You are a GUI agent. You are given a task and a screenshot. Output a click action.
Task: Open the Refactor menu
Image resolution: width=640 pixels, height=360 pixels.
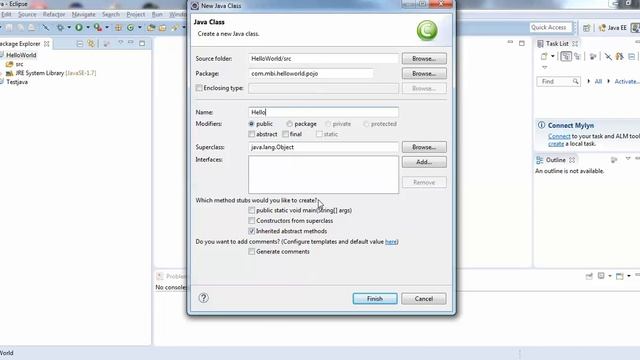click(54, 14)
